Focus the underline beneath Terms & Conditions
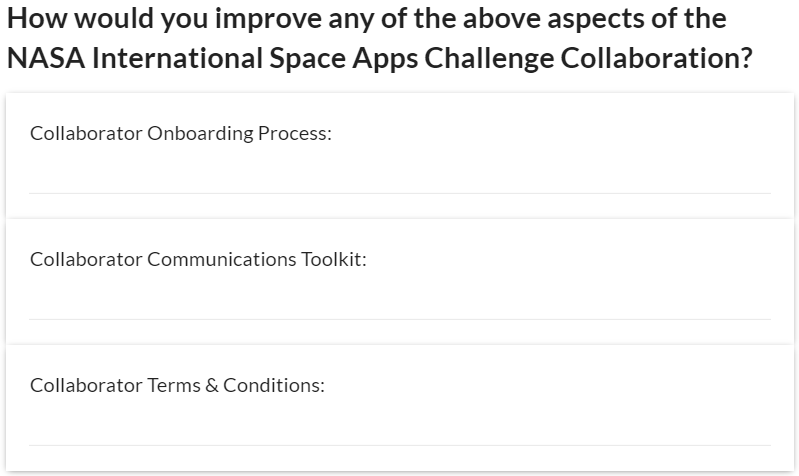The height and width of the screenshot is (476, 799). point(400,443)
